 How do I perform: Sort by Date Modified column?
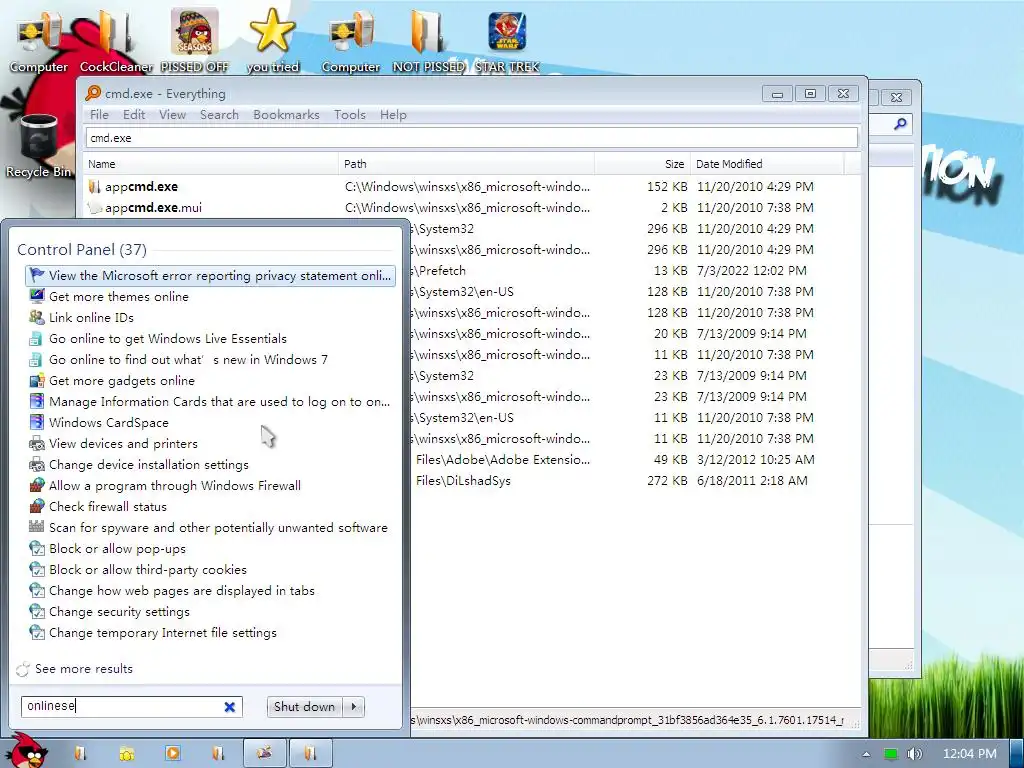767,164
